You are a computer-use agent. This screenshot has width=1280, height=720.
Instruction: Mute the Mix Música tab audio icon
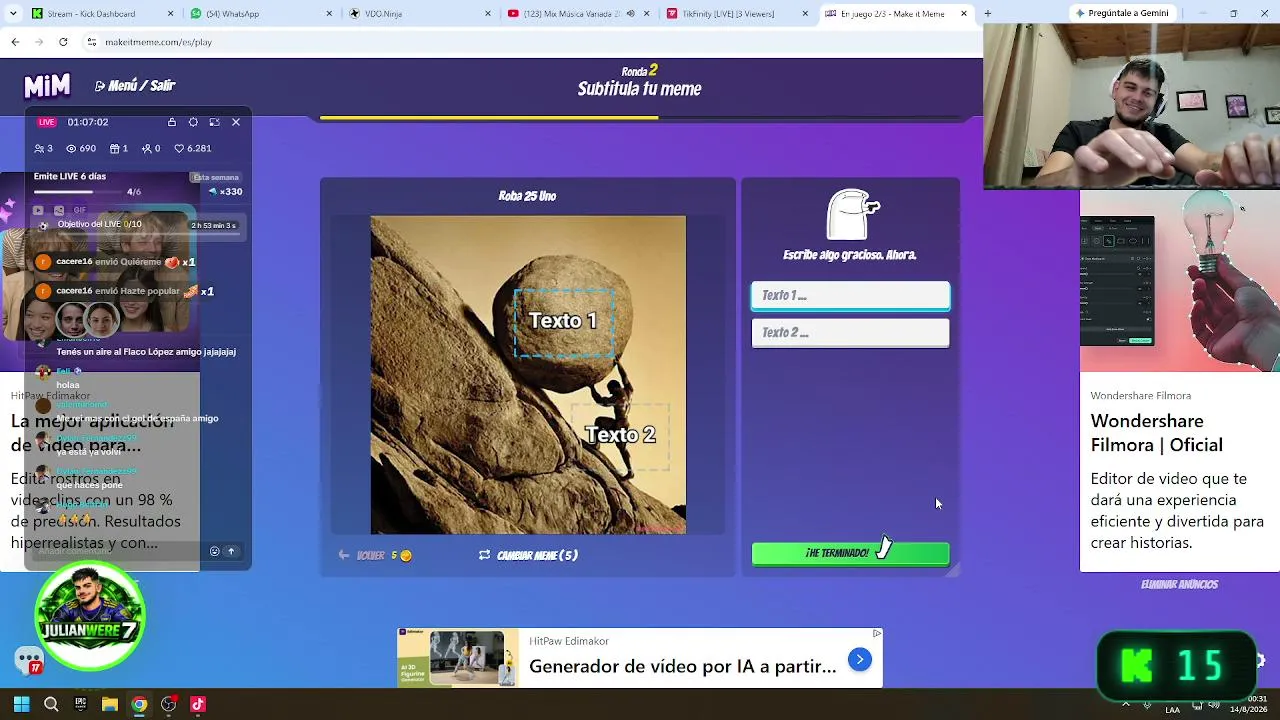(630, 13)
